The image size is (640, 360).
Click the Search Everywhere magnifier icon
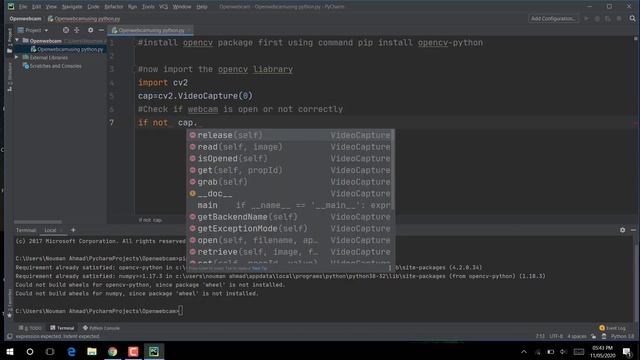point(632,18)
